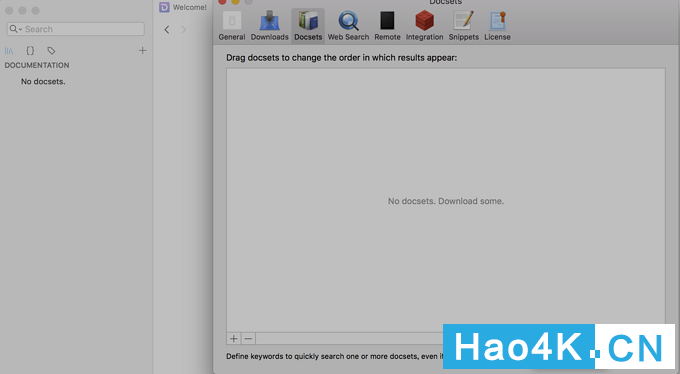
Task: Open the License preferences pane
Action: pos(497,26)
